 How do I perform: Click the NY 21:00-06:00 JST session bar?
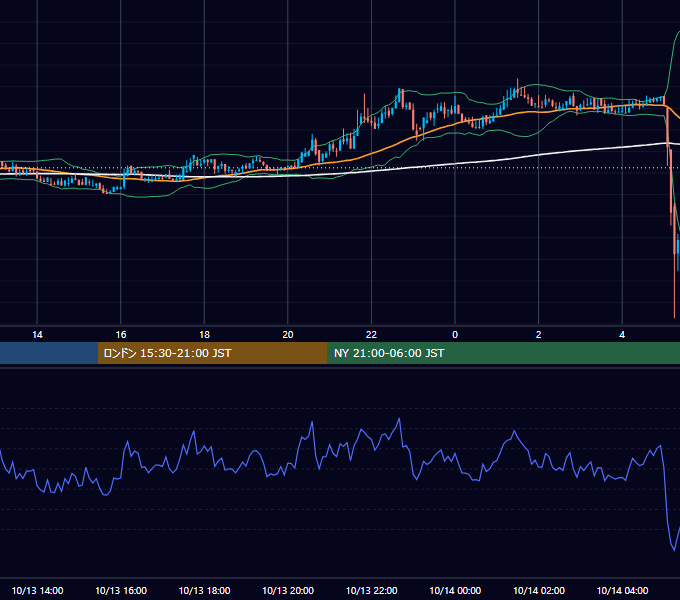[503, 353]
